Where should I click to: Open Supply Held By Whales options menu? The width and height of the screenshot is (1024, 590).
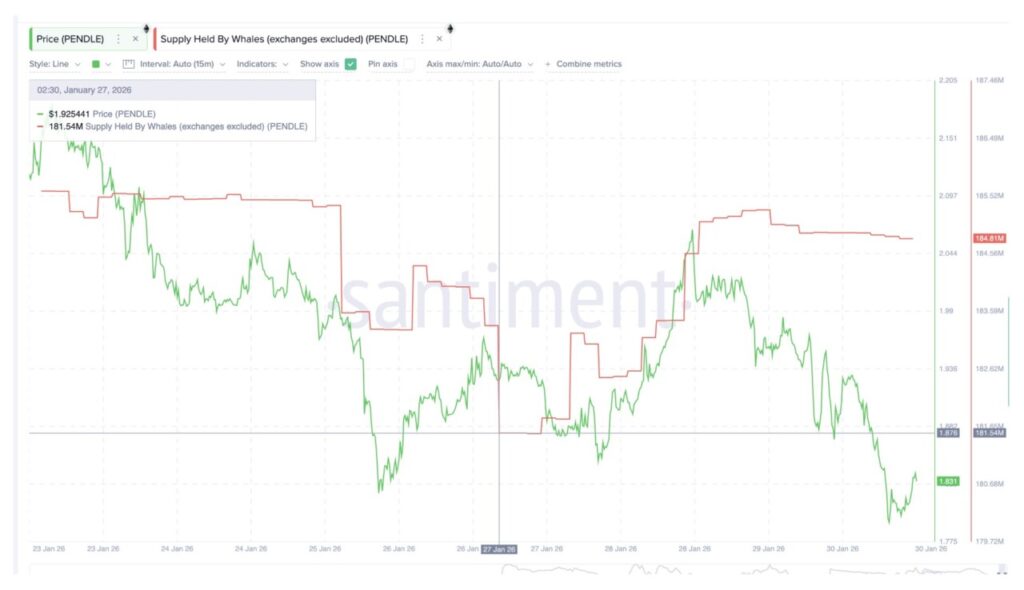pos(422,39)
